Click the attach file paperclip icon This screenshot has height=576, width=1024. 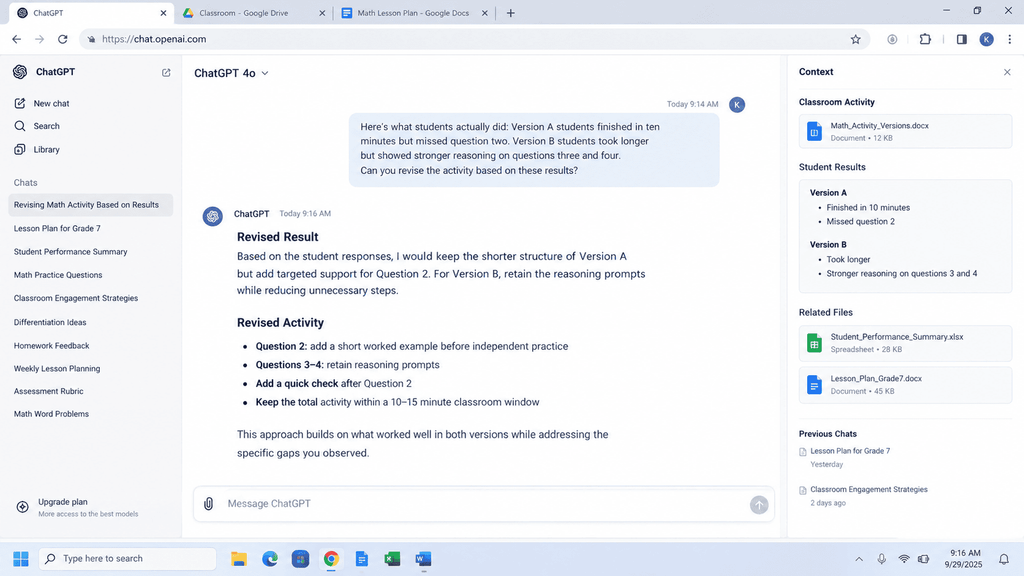point(208,504)
